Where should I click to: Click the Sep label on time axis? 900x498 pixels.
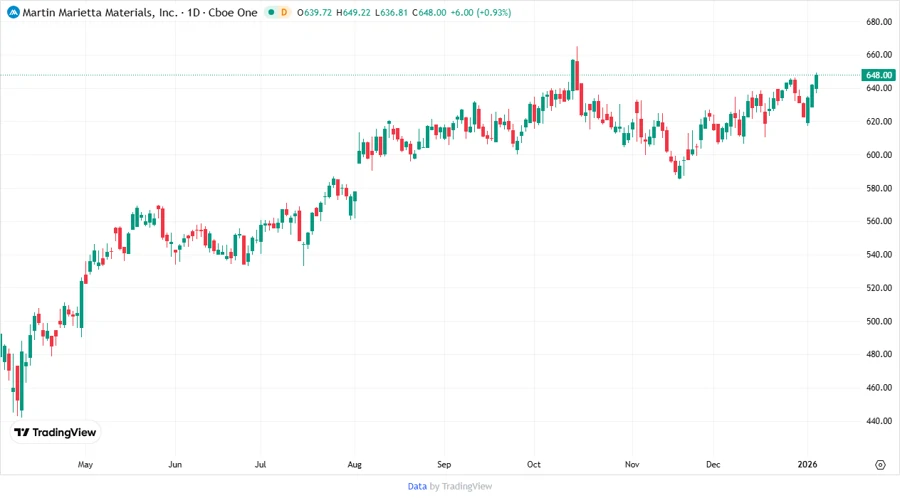(444, 464)
